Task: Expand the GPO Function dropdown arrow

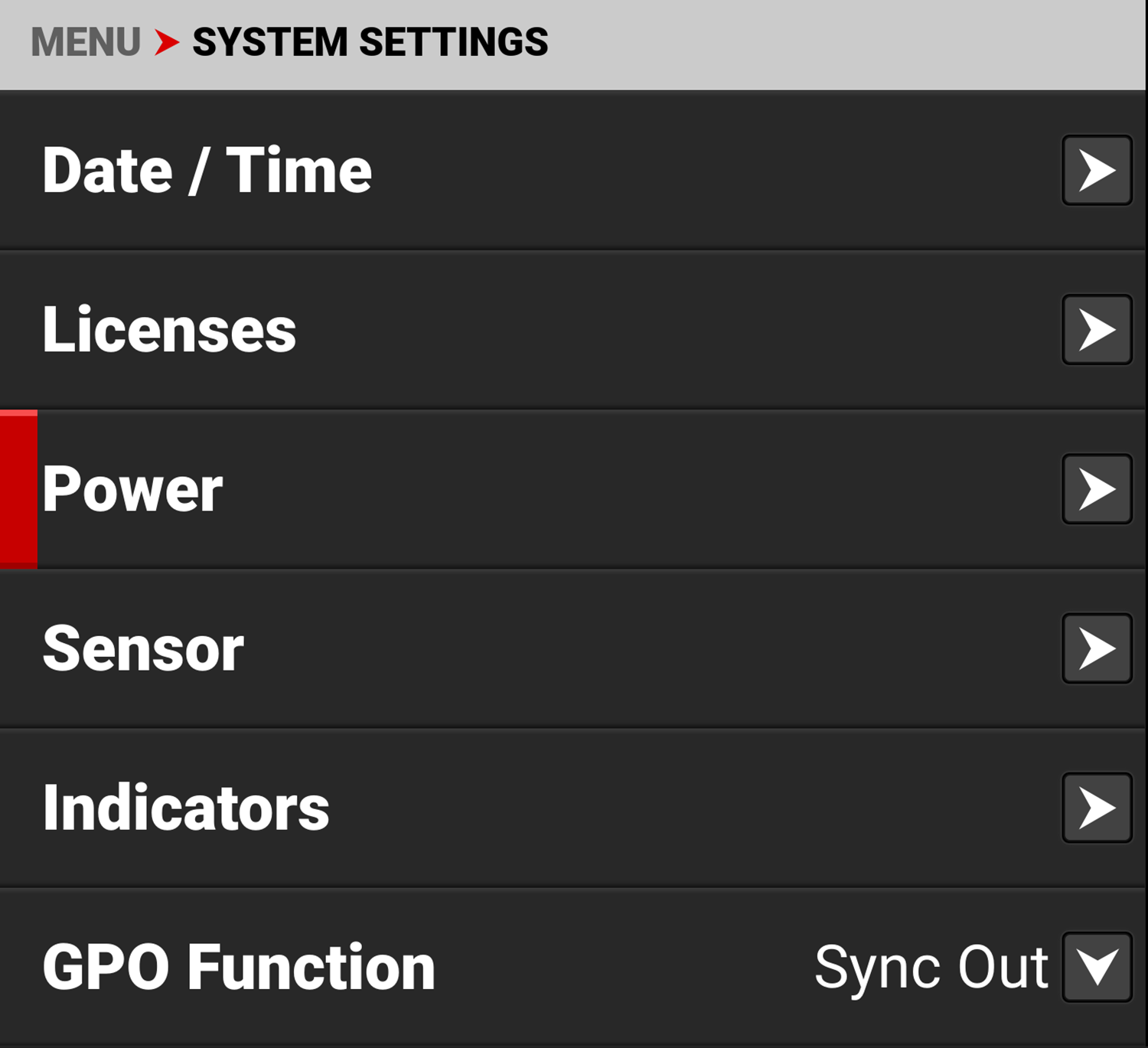Action: [1097, 967]
